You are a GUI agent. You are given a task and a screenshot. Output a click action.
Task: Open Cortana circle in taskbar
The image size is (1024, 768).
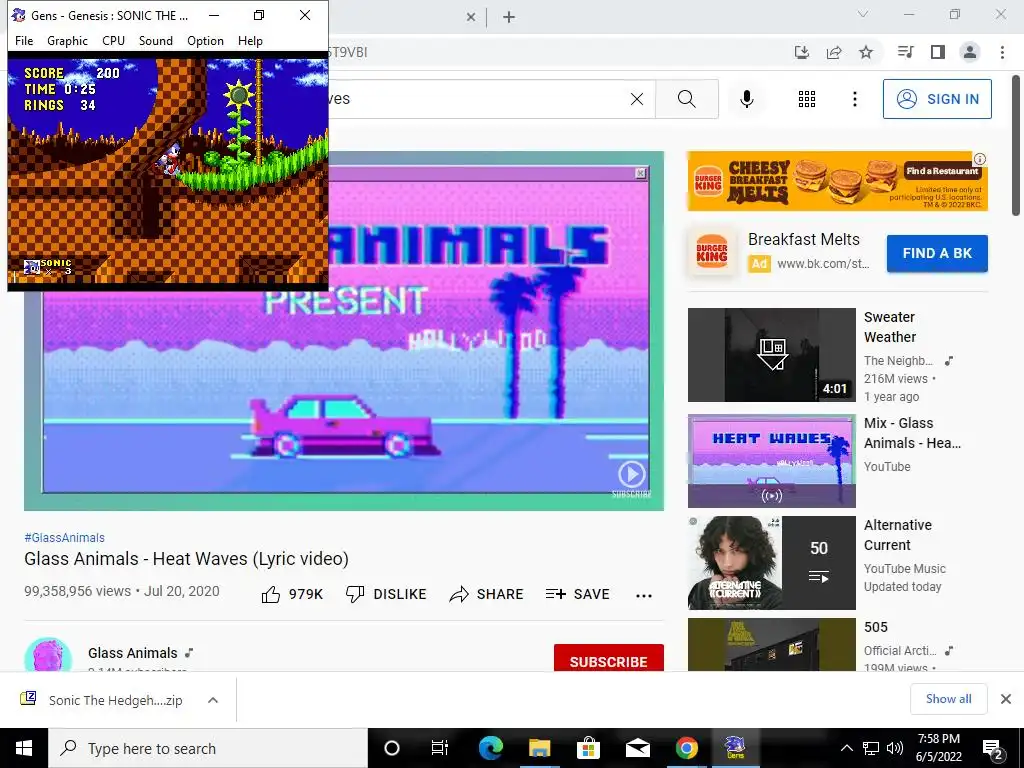point(392,748)
